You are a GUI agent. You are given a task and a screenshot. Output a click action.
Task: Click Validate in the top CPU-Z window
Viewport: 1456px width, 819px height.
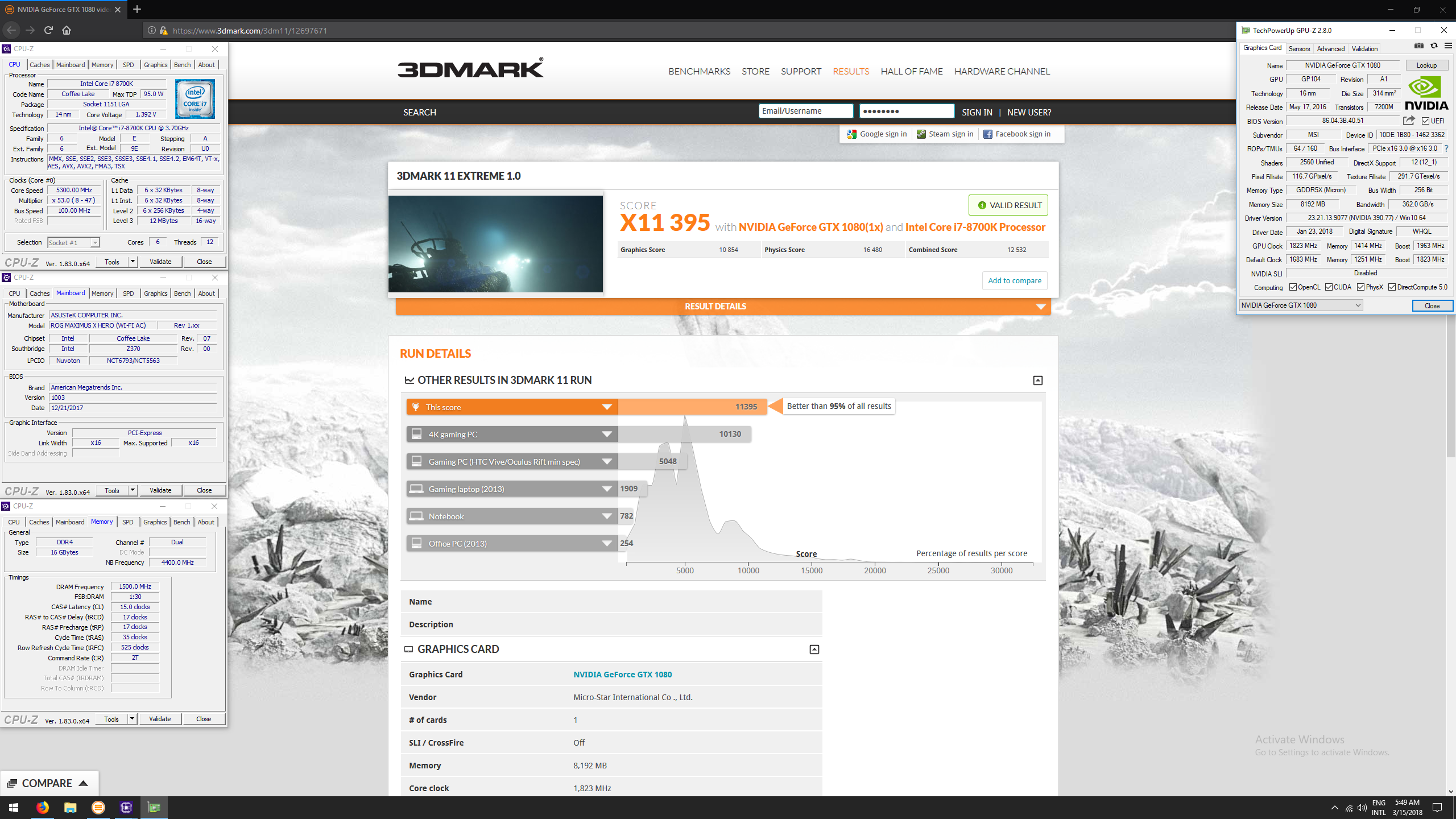160,262
